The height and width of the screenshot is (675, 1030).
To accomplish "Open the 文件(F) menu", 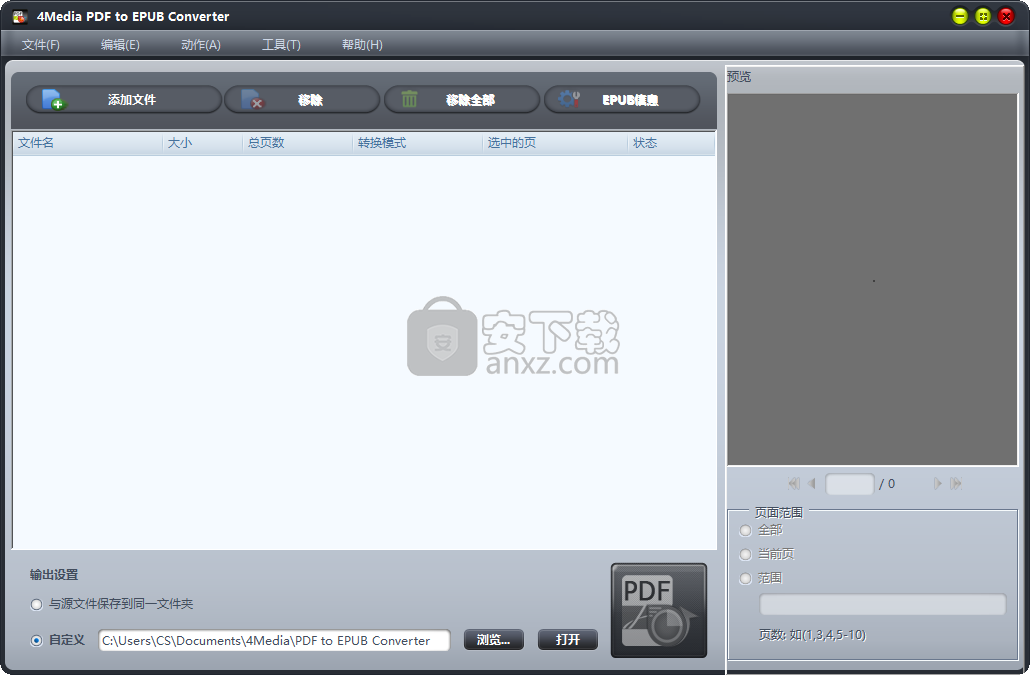I will point(41,45).
